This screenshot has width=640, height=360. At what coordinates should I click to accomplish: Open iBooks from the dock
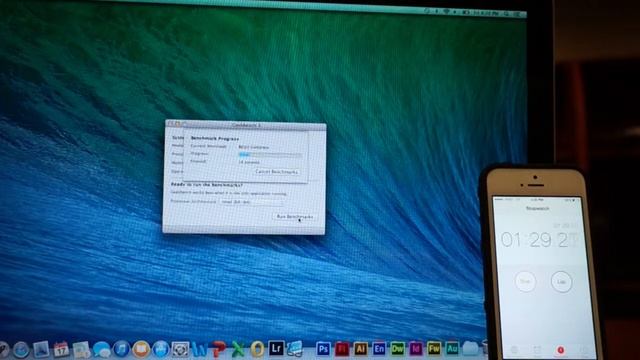[141, 349]
